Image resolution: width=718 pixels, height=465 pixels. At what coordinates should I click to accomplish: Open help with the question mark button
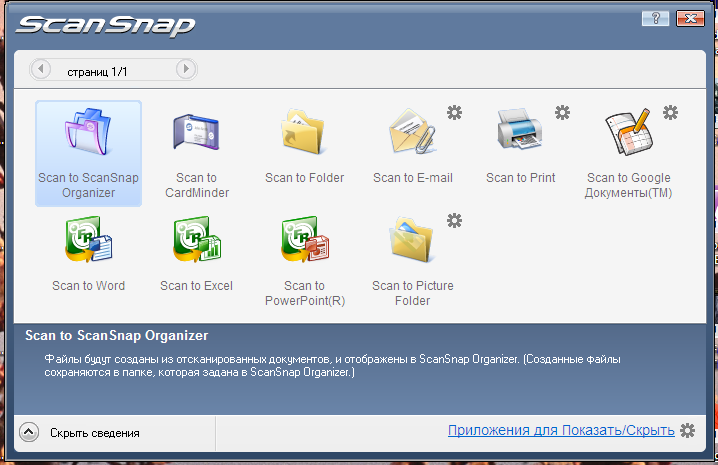coord(655,18)
